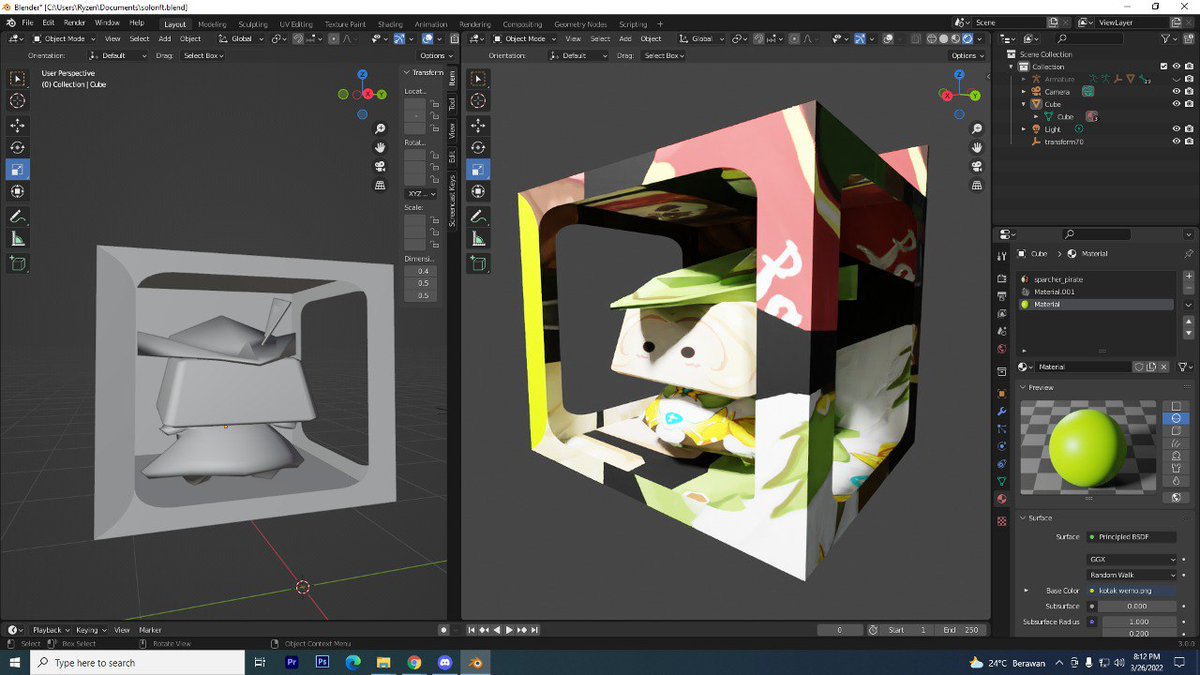Open Options dropdown in right viewport
The image size is (1200, 675).
point(966,56)
